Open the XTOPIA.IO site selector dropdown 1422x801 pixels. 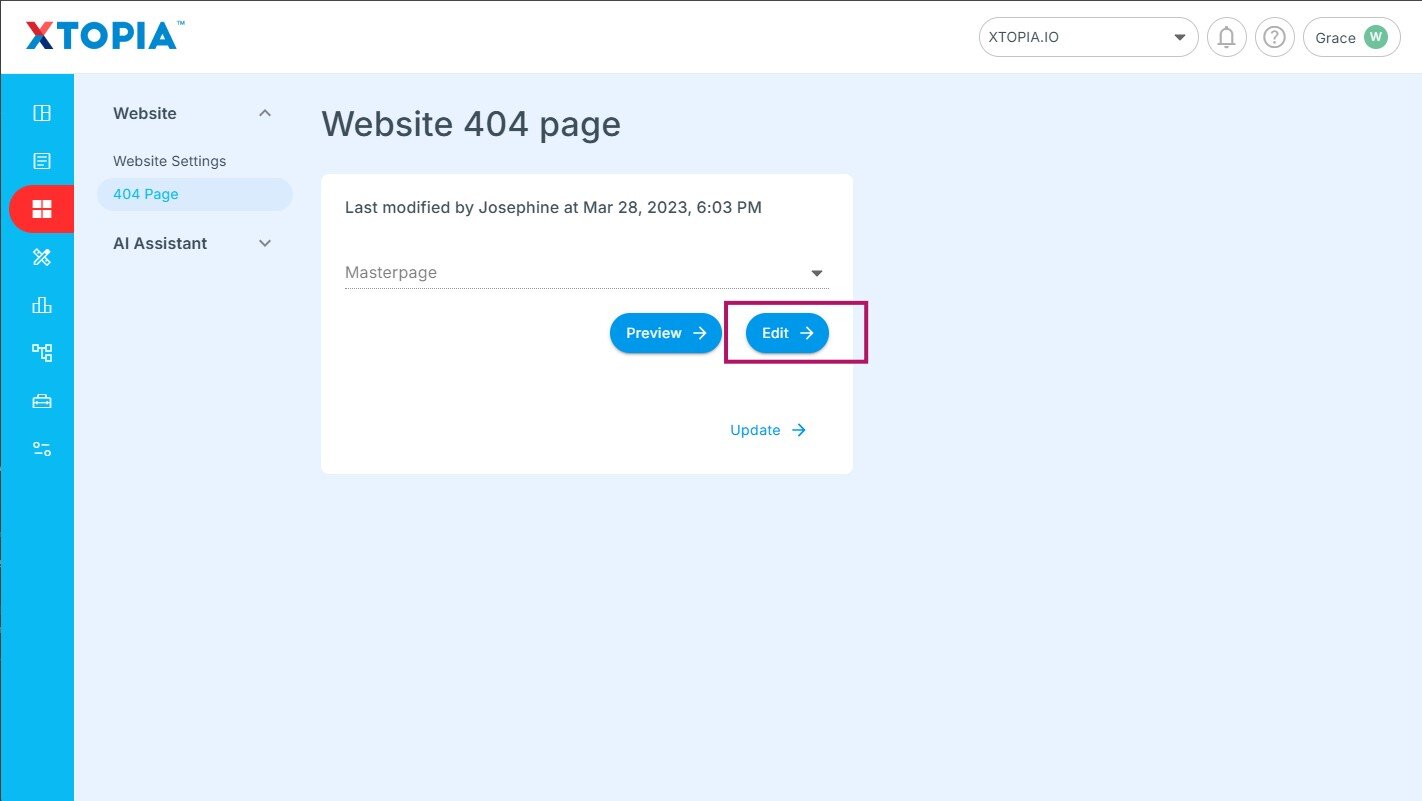coord(1088,38)
